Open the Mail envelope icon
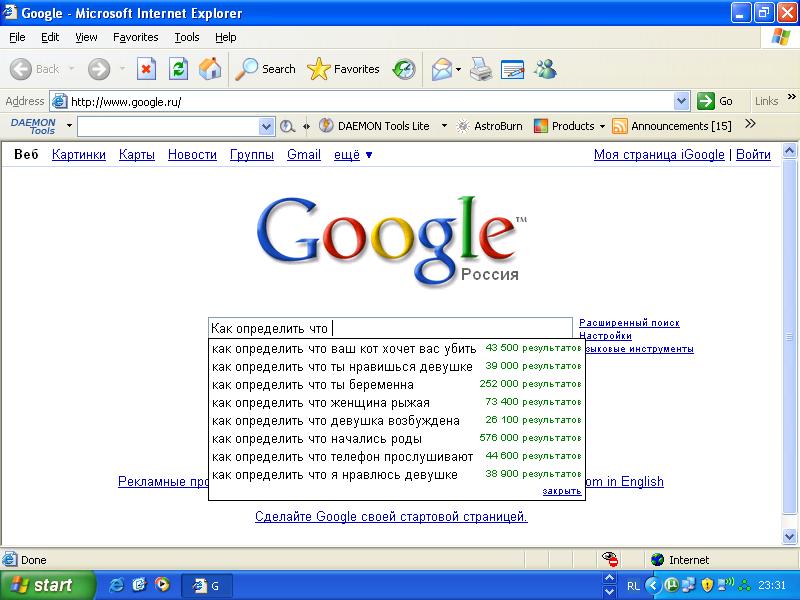Screen dimensions: 800x600 [x=442, y=69]
